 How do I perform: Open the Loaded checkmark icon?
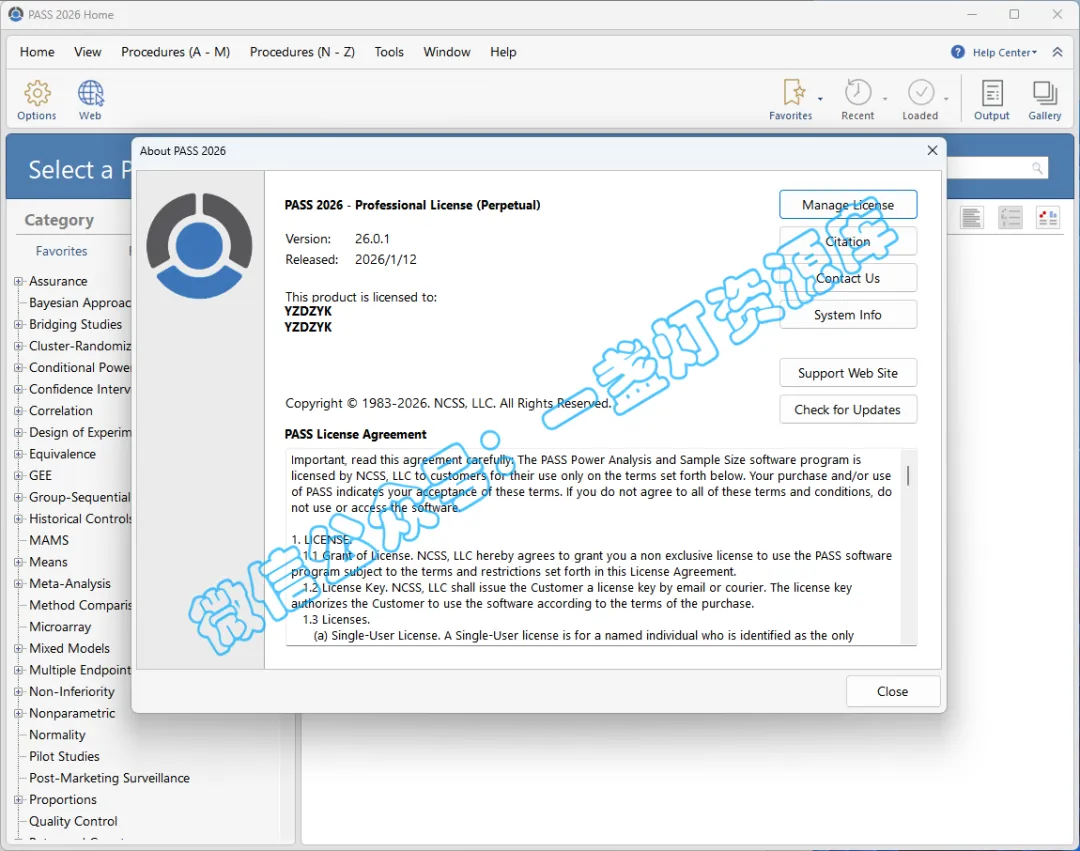(x=921, y=92)
